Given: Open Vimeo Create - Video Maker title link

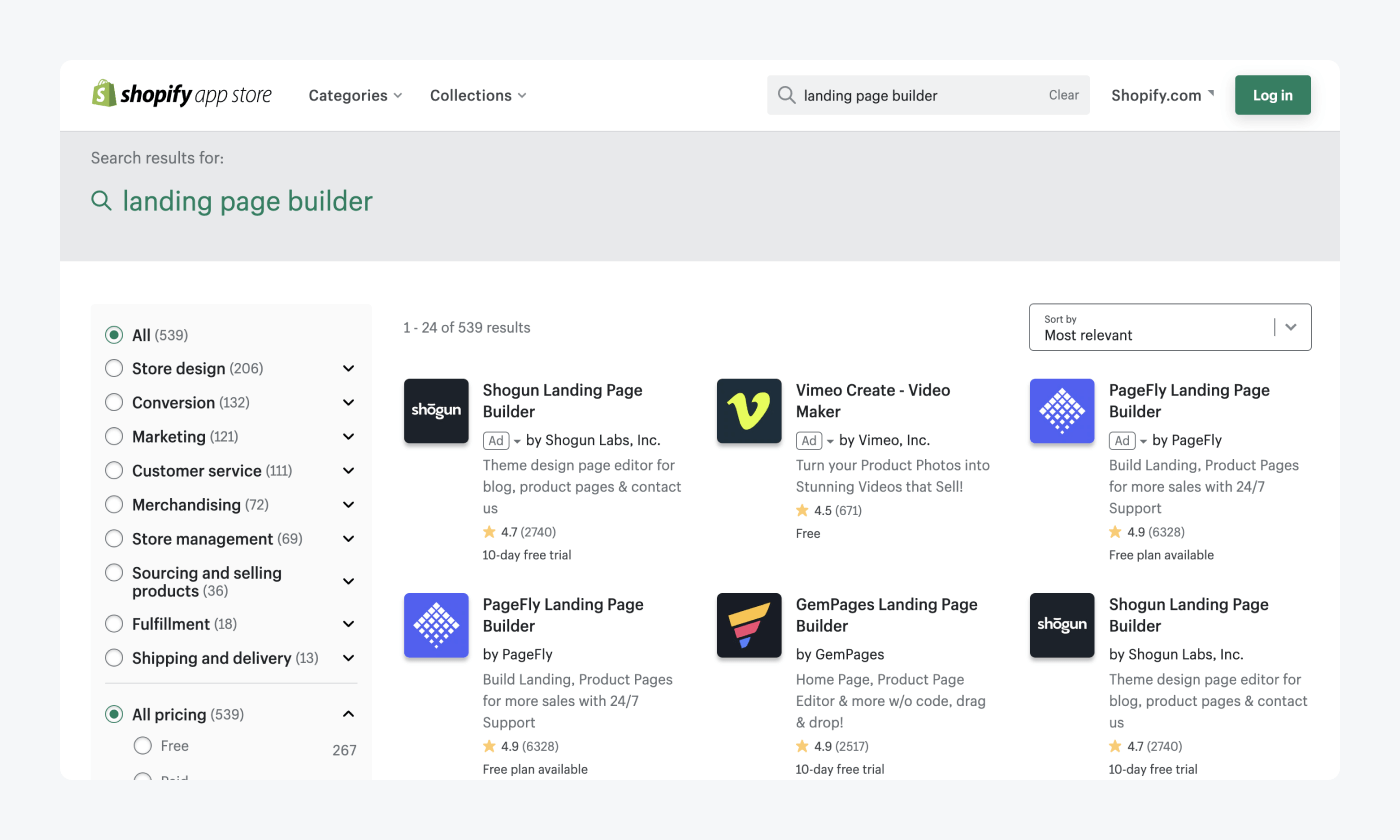Looking at the screenshot, I should tap(873, 401).
